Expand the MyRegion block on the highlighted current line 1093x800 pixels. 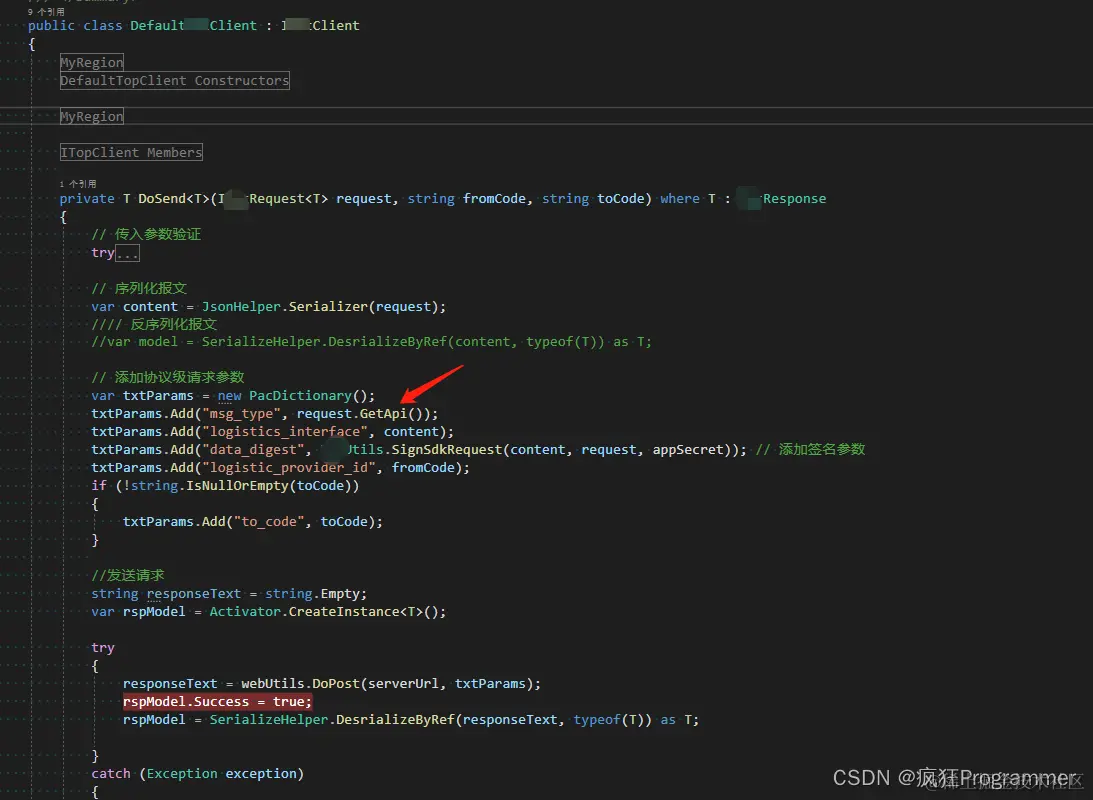tap(91, 116)
